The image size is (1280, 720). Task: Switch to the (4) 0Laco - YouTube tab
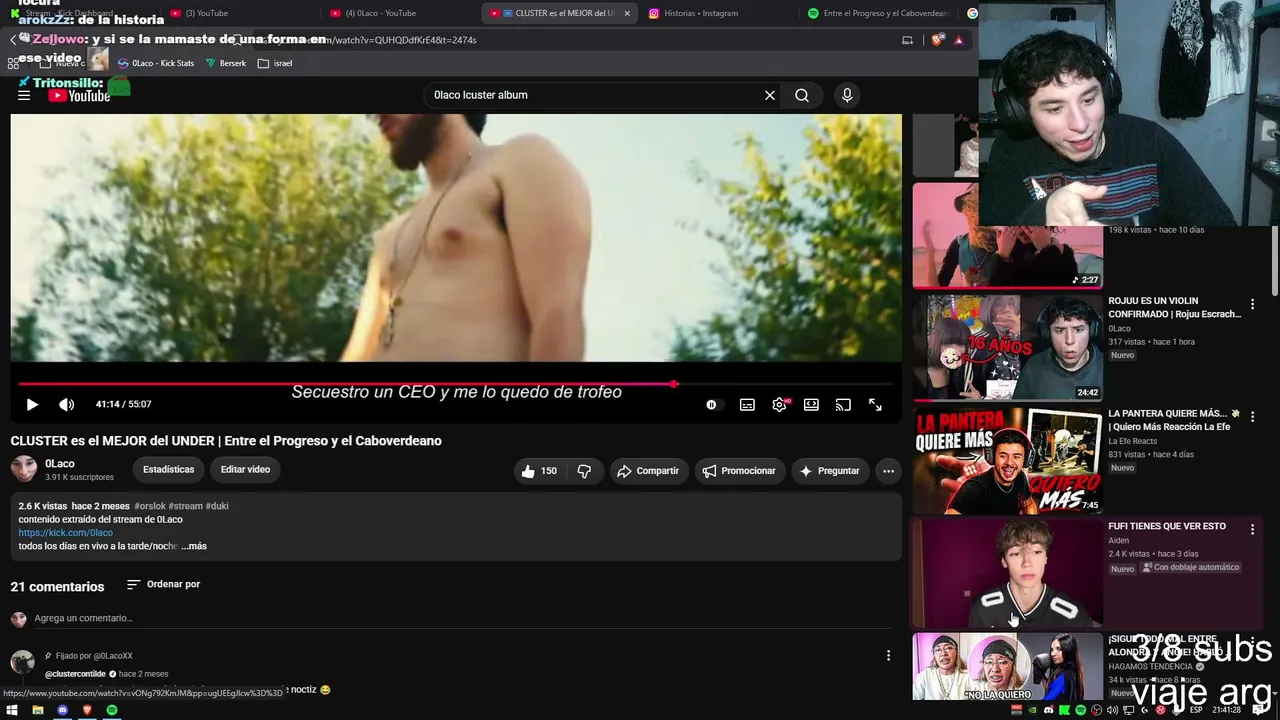[x=400, y=13]
